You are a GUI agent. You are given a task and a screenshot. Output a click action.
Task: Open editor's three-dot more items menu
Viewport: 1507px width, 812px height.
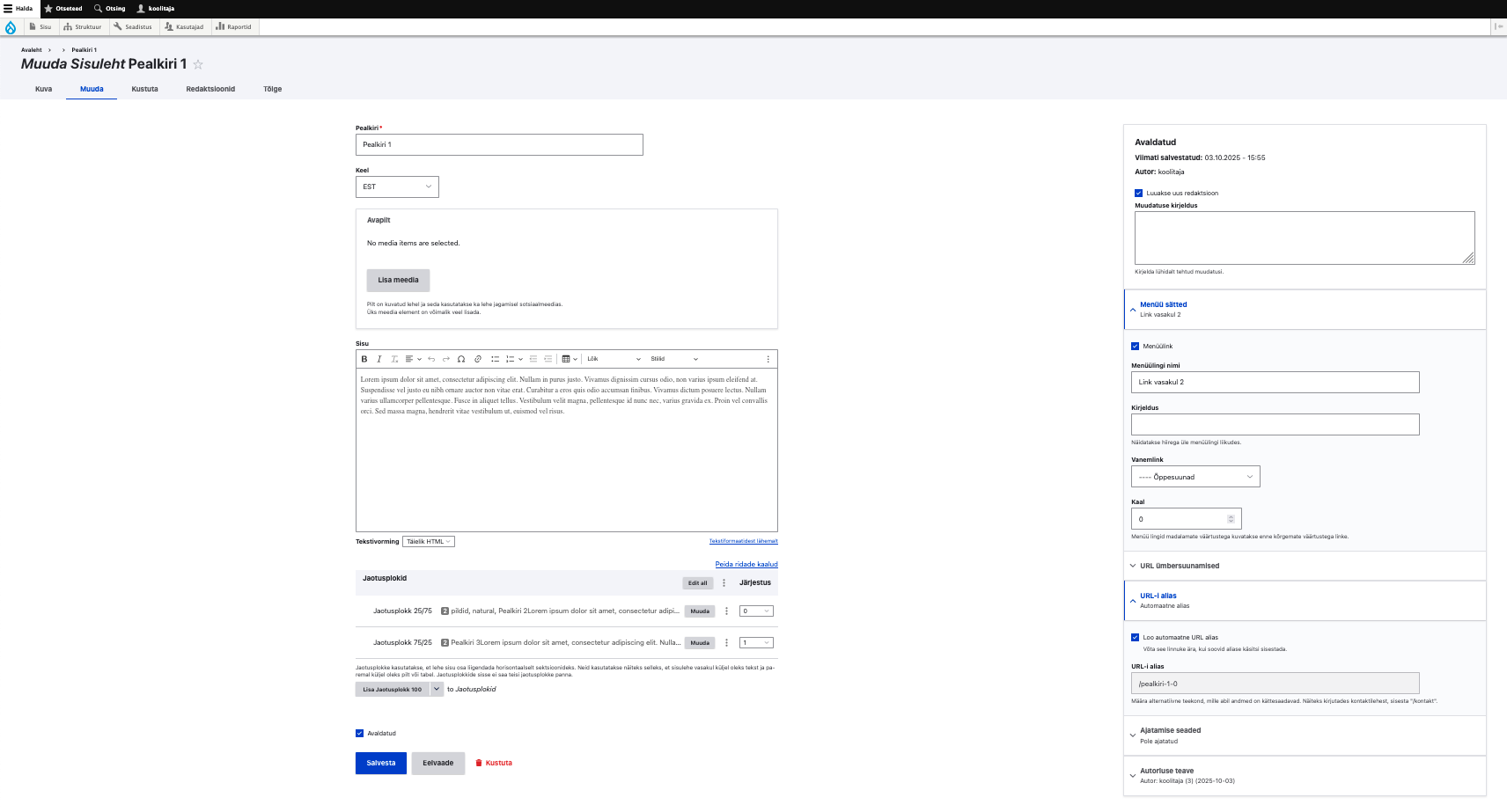tap(768, 359)
